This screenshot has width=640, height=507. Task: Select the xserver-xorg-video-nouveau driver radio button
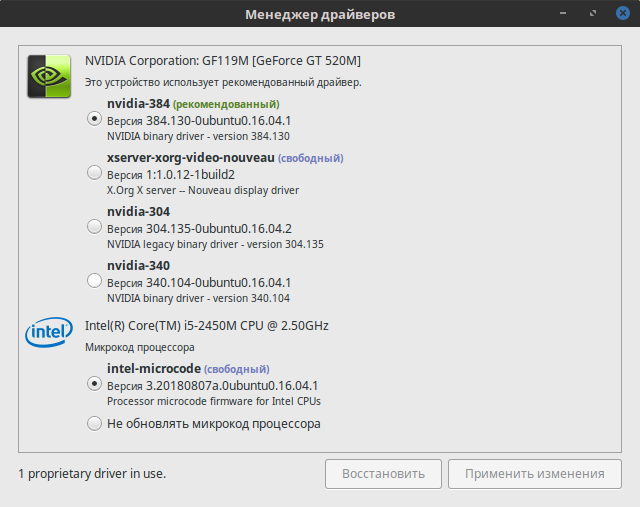tap(94, 173)
